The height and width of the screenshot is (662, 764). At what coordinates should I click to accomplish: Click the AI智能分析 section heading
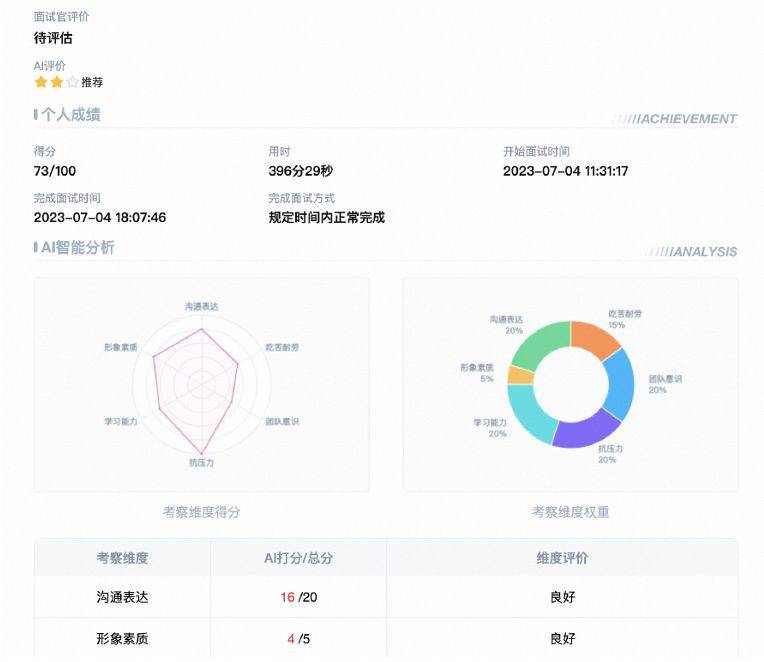point(77,247)
